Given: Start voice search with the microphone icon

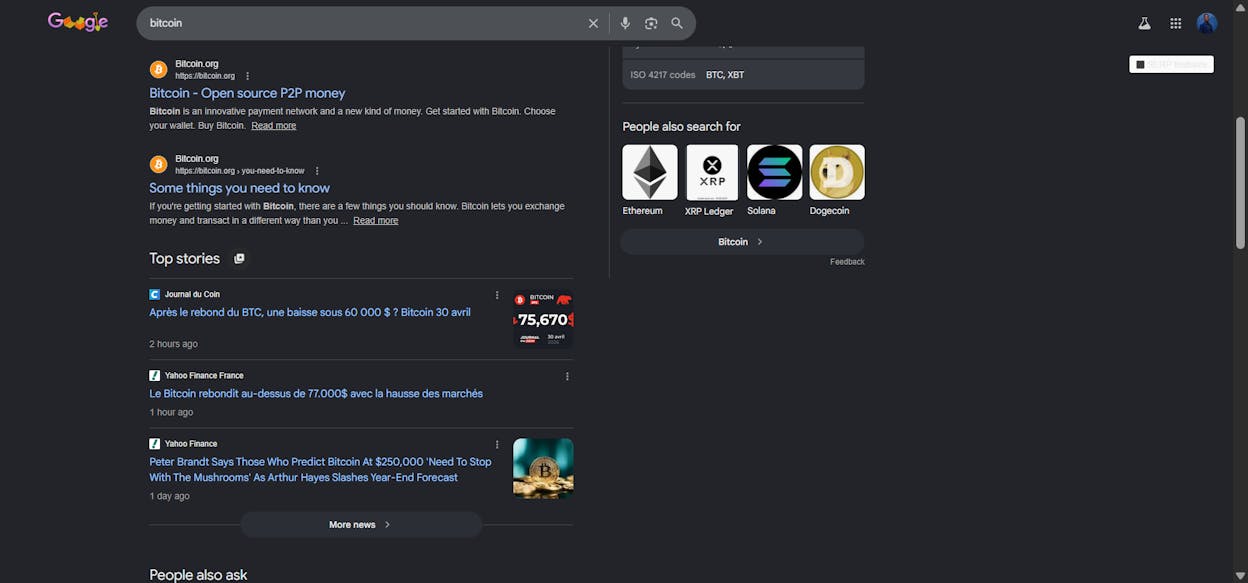Looking at the screenshot, I should click(x=625, y=23).
